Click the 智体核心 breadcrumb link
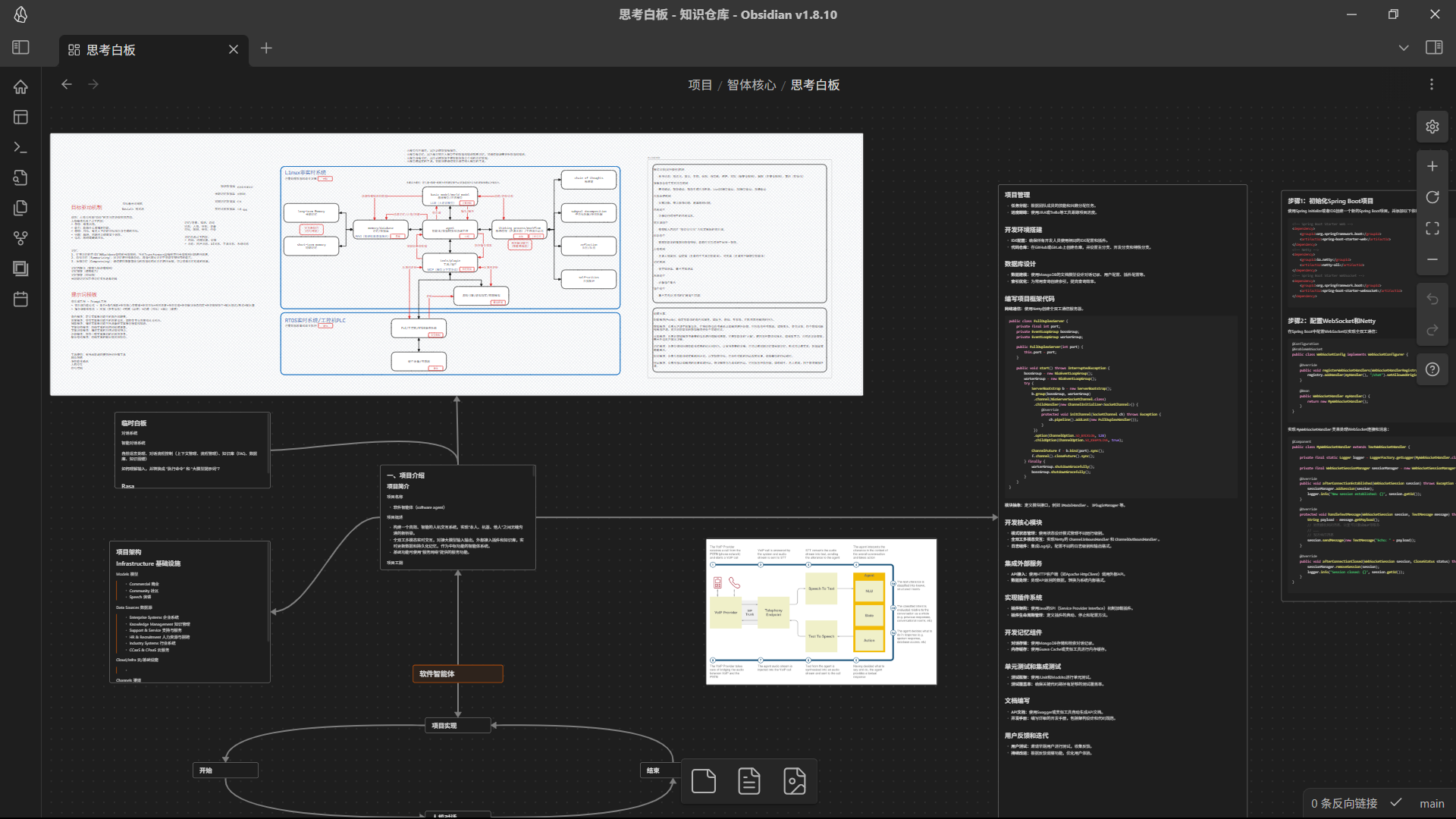Screen dimensions: 1456x819 751,85
